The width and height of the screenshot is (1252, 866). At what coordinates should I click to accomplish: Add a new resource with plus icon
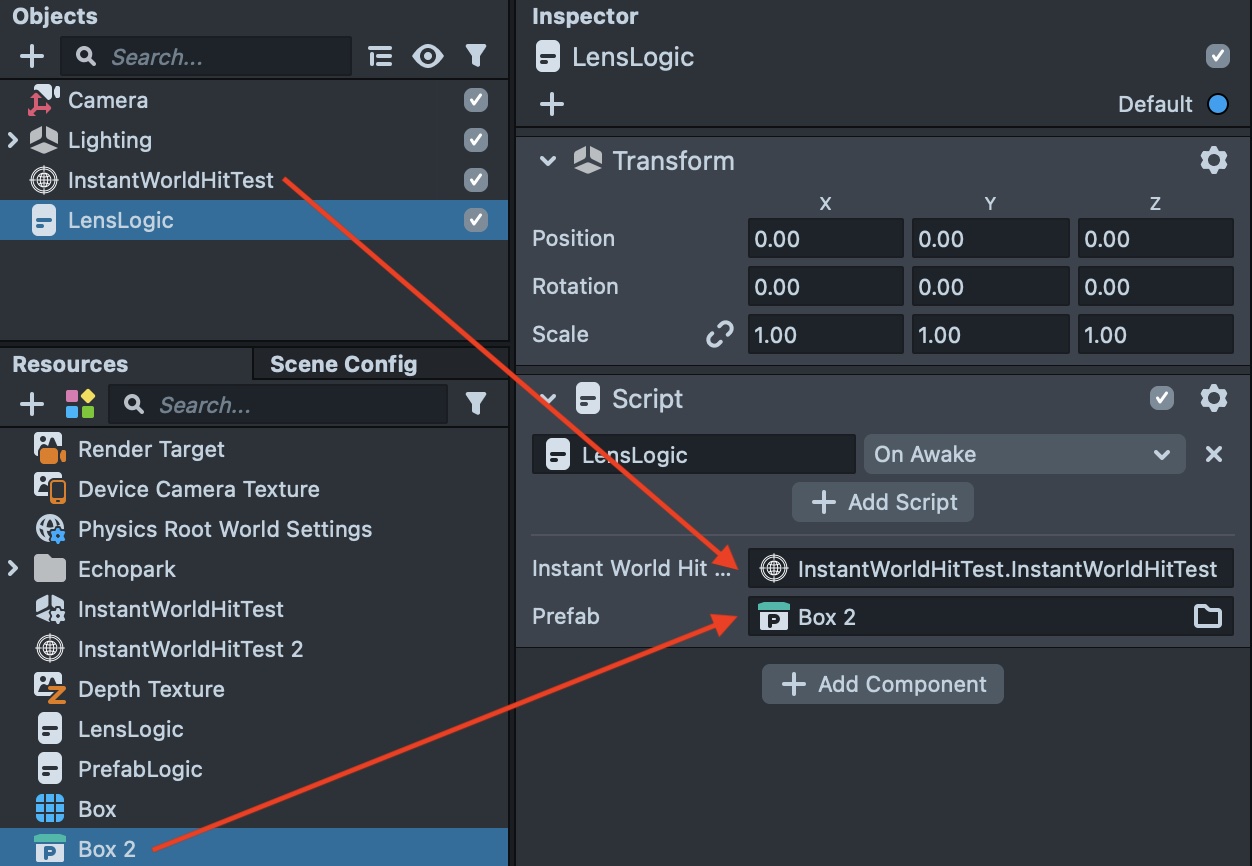tap(32, 404)
